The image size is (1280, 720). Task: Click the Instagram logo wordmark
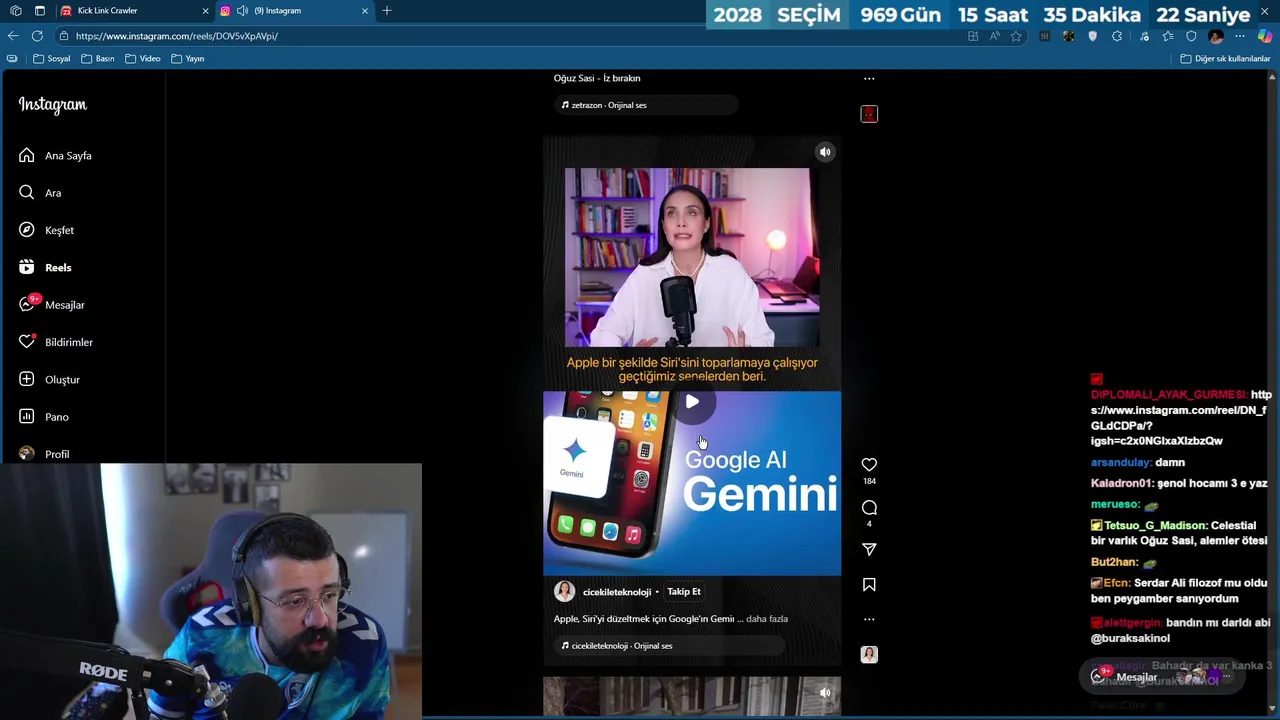click(x=53, y=105)
